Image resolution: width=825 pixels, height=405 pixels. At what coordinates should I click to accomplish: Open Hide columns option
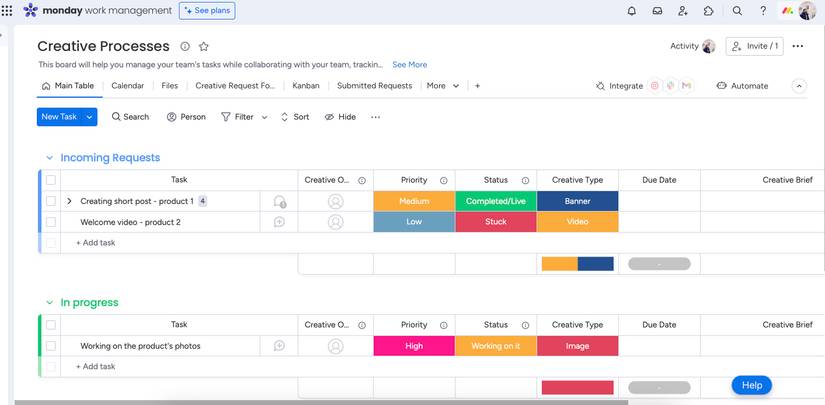(x=340, y=117)
